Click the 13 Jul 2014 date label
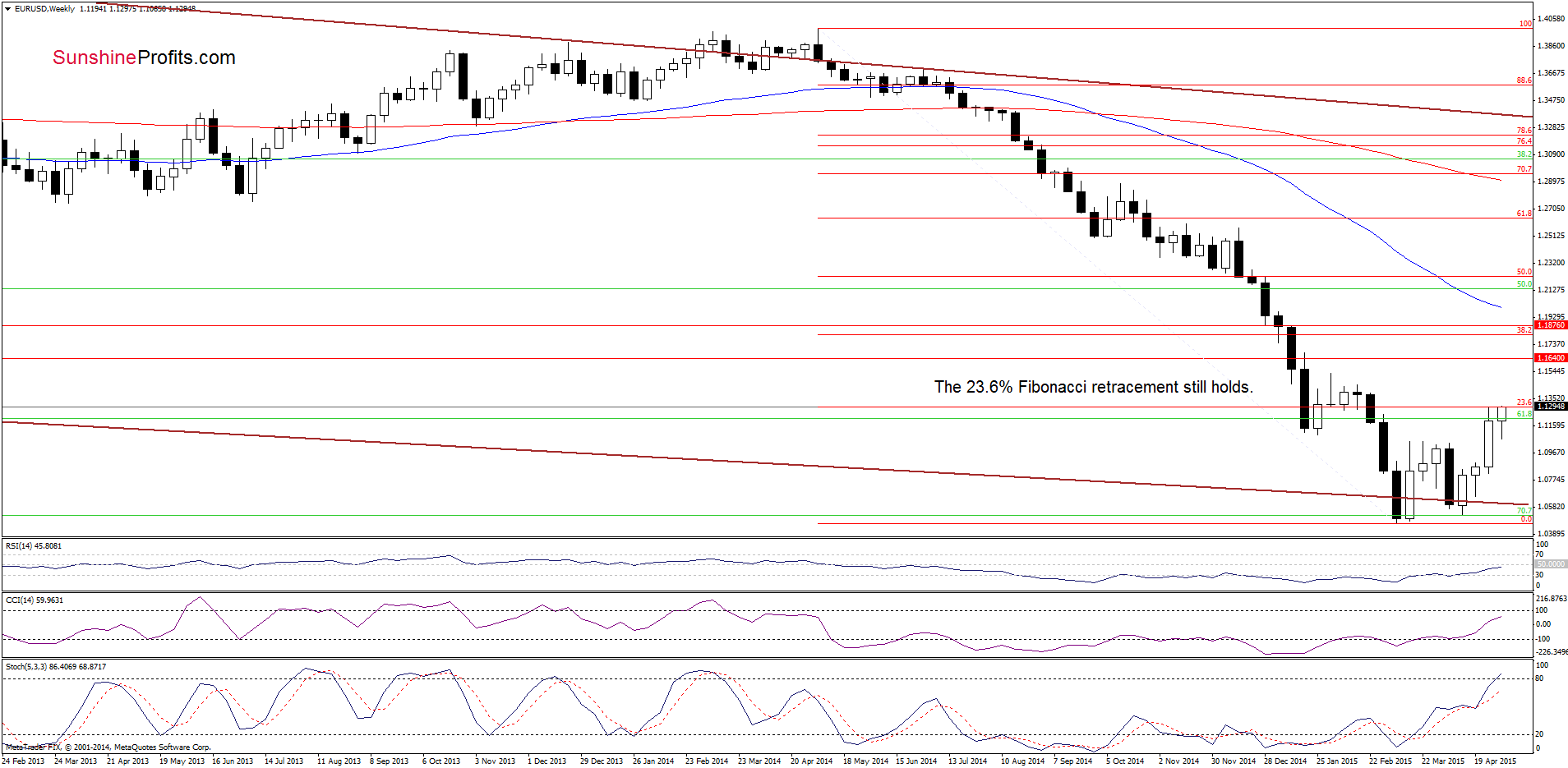Image resolution: width=1568 pixels, height=768 pixels. click(967, 761)
